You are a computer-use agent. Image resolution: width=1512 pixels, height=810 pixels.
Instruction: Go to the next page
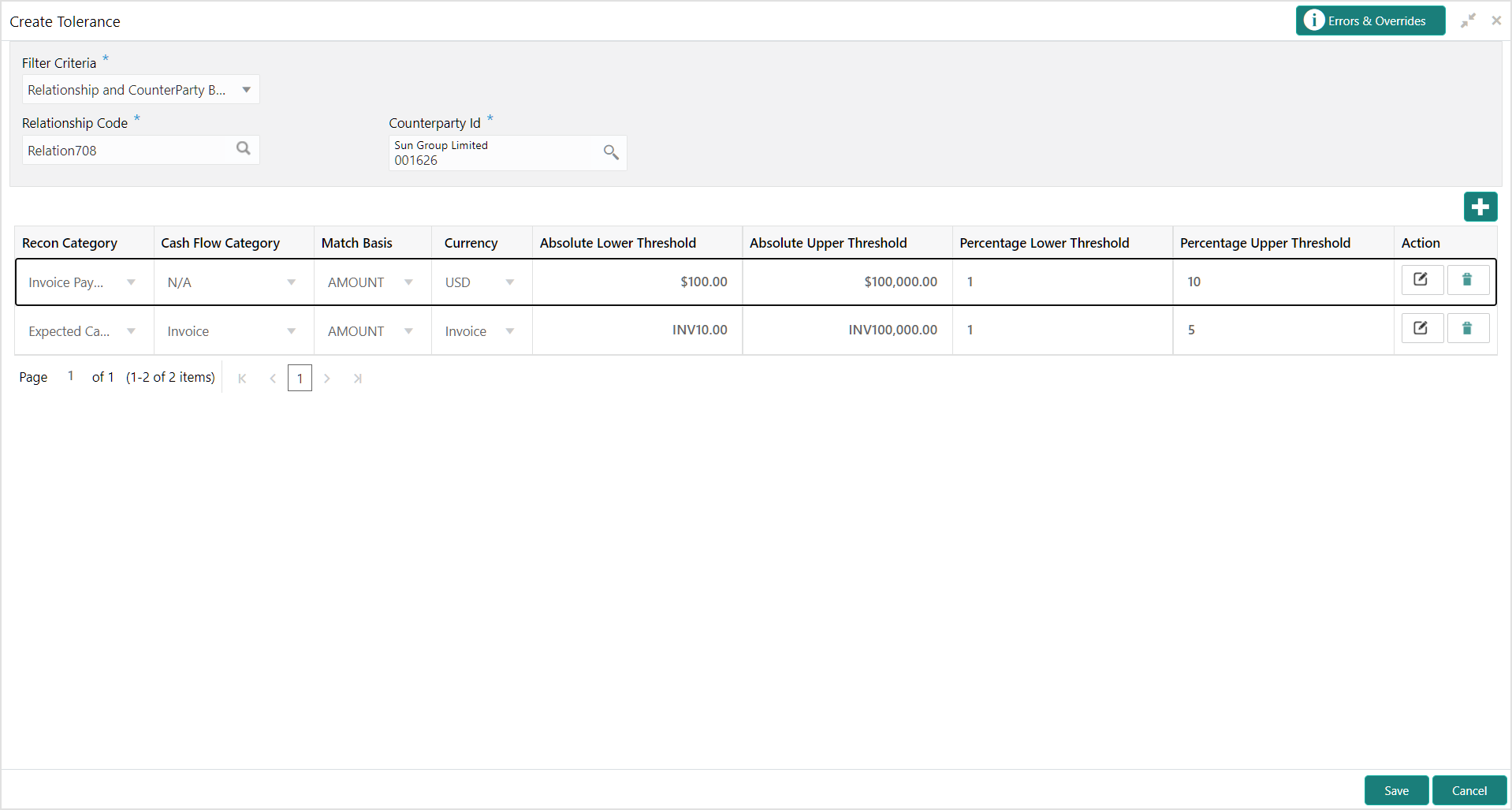point(327,379)
